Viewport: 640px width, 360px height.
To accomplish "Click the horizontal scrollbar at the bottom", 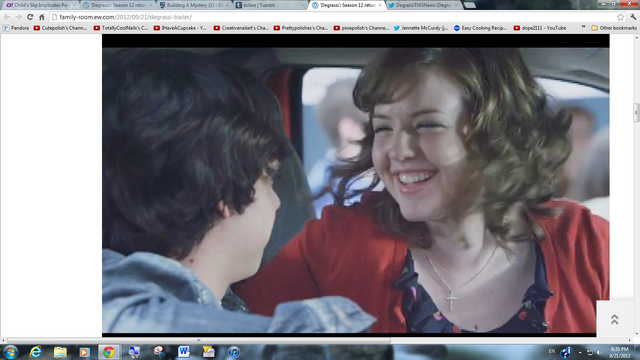I will coord(199,340).
